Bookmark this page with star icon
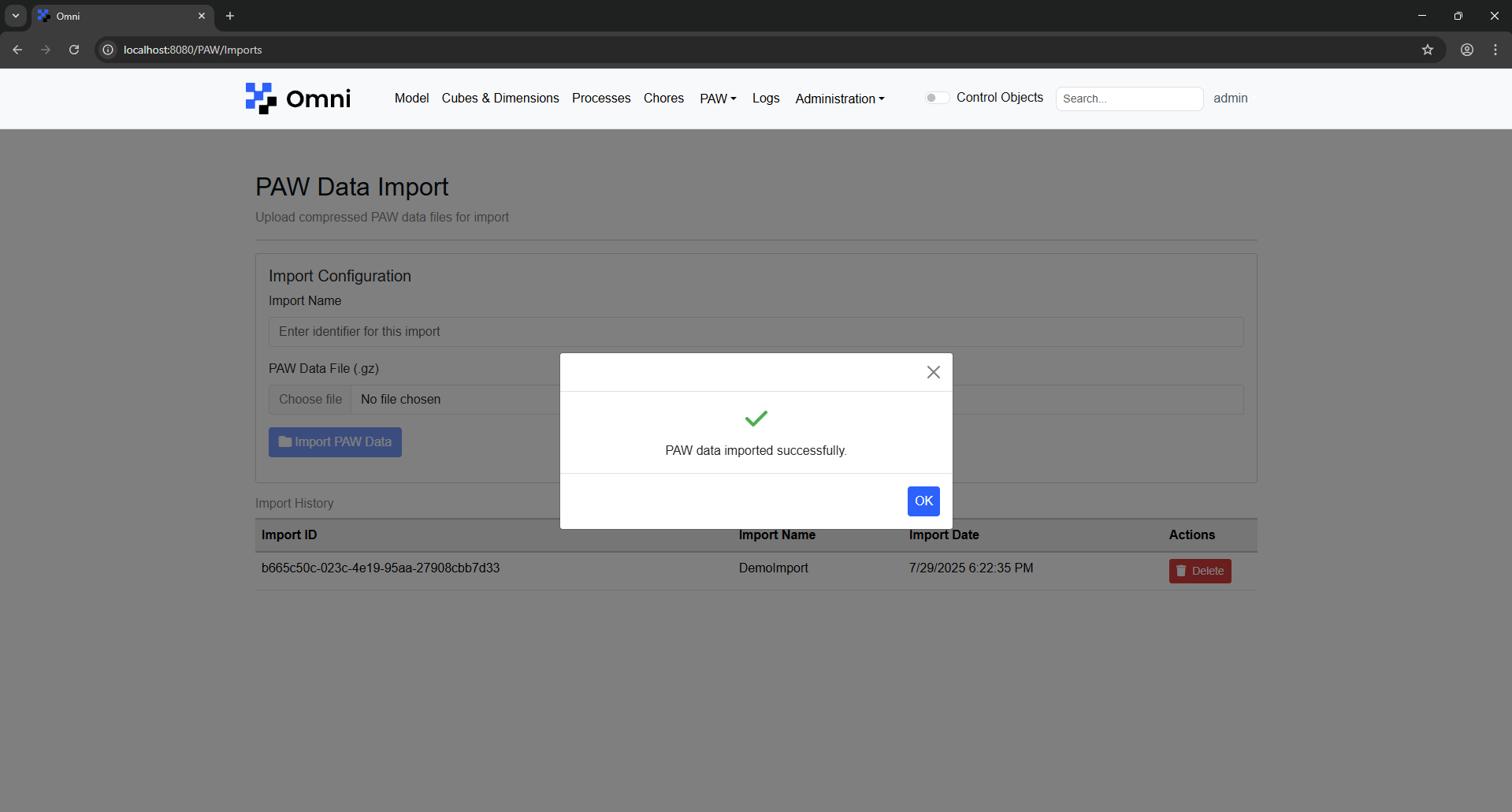Viewport: 1512px width, 812px height. click(1428, 50)
